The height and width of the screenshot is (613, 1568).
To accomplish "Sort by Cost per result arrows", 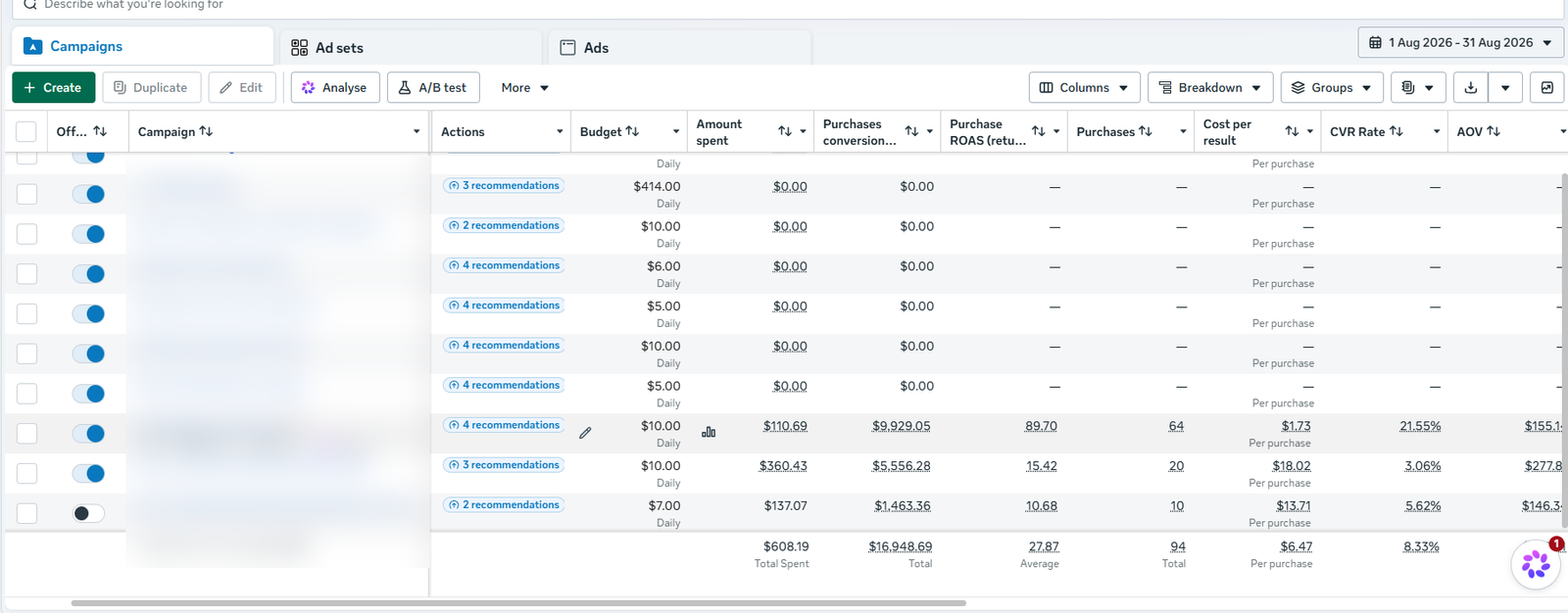I will [1292, 131].
